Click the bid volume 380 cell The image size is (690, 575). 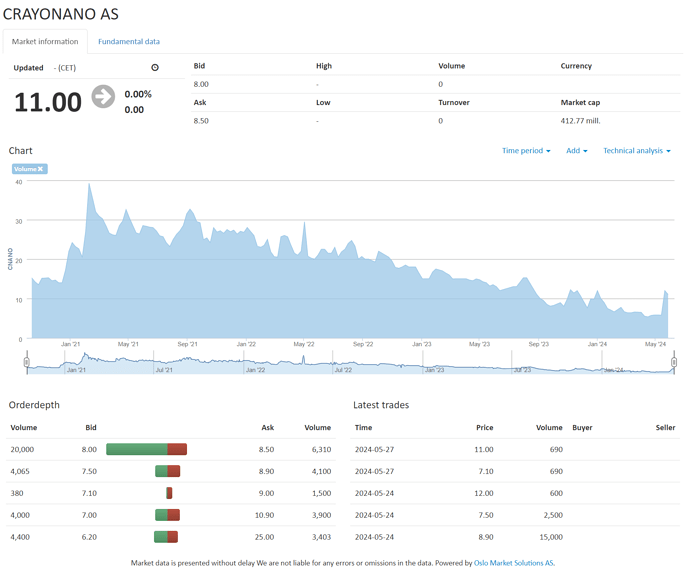click(17, 493)
